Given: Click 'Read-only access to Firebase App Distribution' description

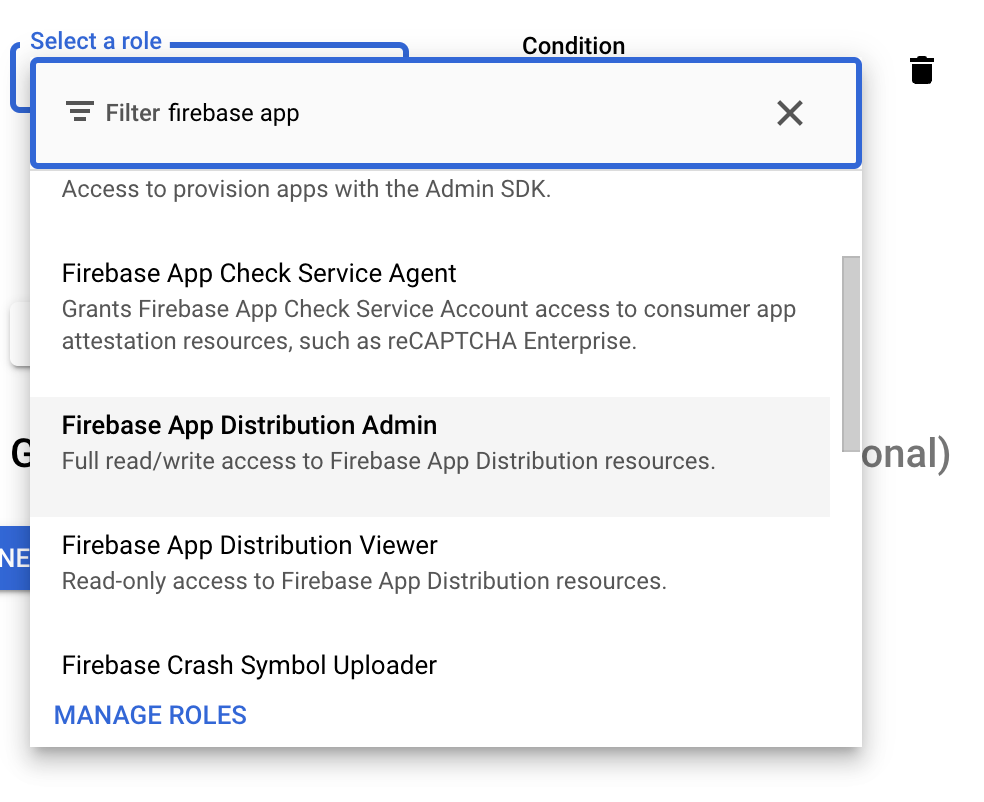Looking at the screenshot, I should point(364,582).
